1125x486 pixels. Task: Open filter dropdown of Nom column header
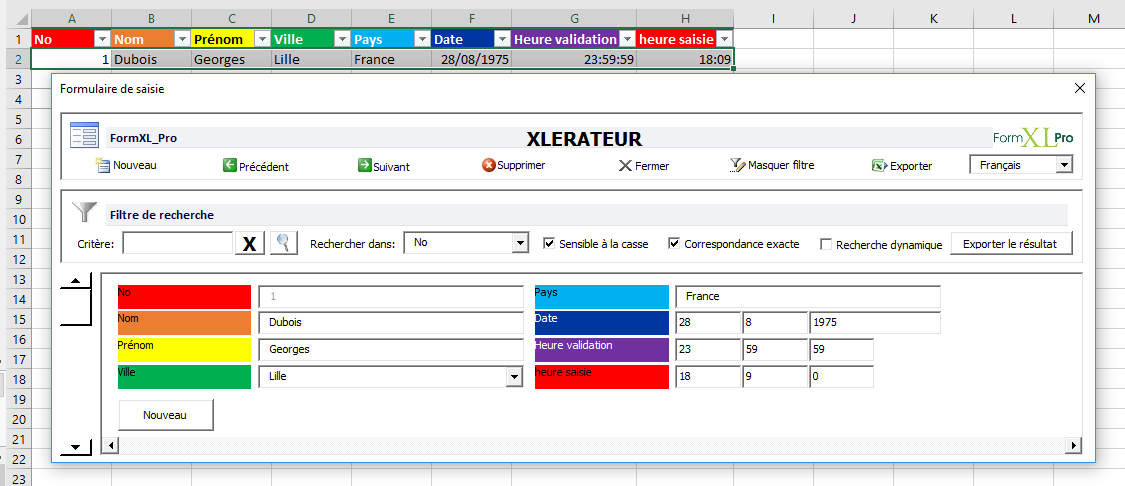pyautogui.click(x=182, y=39)
